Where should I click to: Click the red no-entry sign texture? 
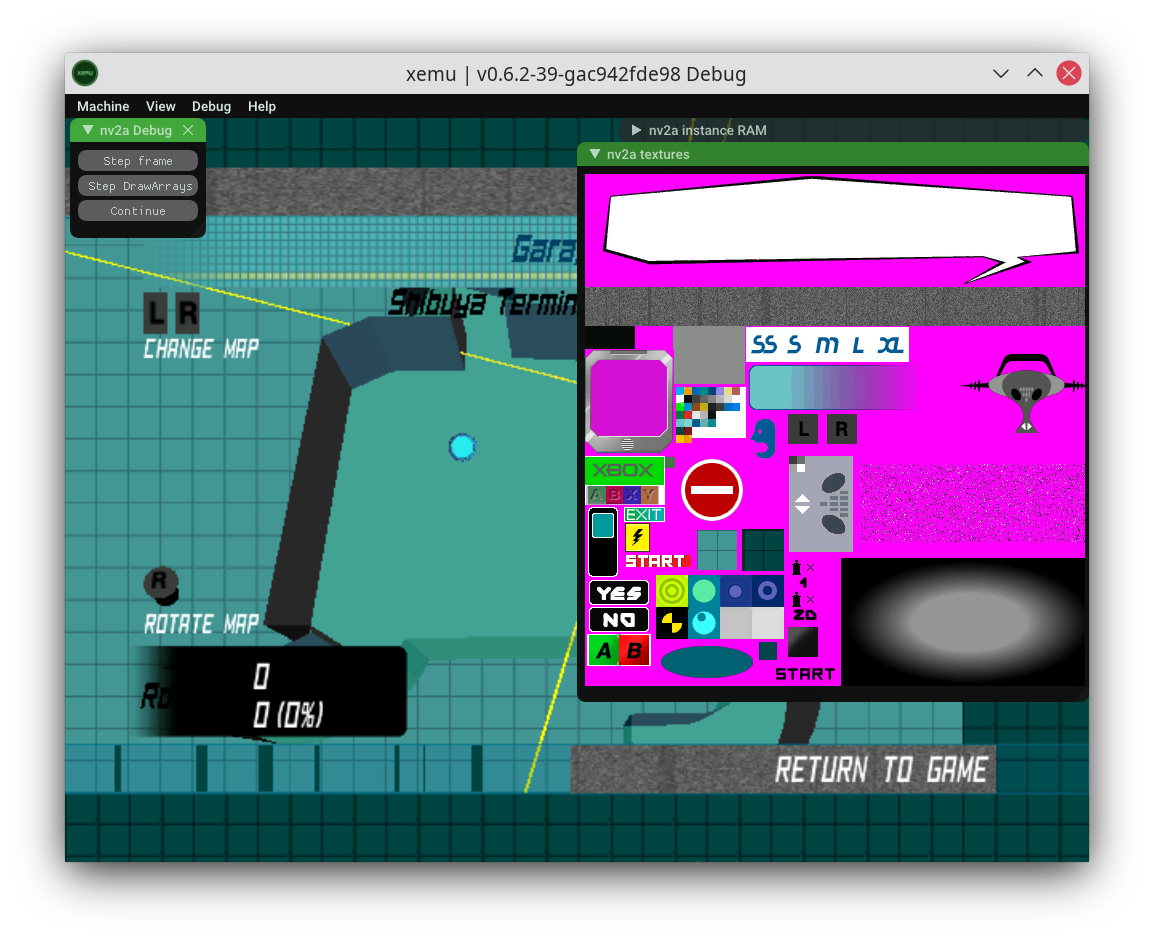point(711,490)
